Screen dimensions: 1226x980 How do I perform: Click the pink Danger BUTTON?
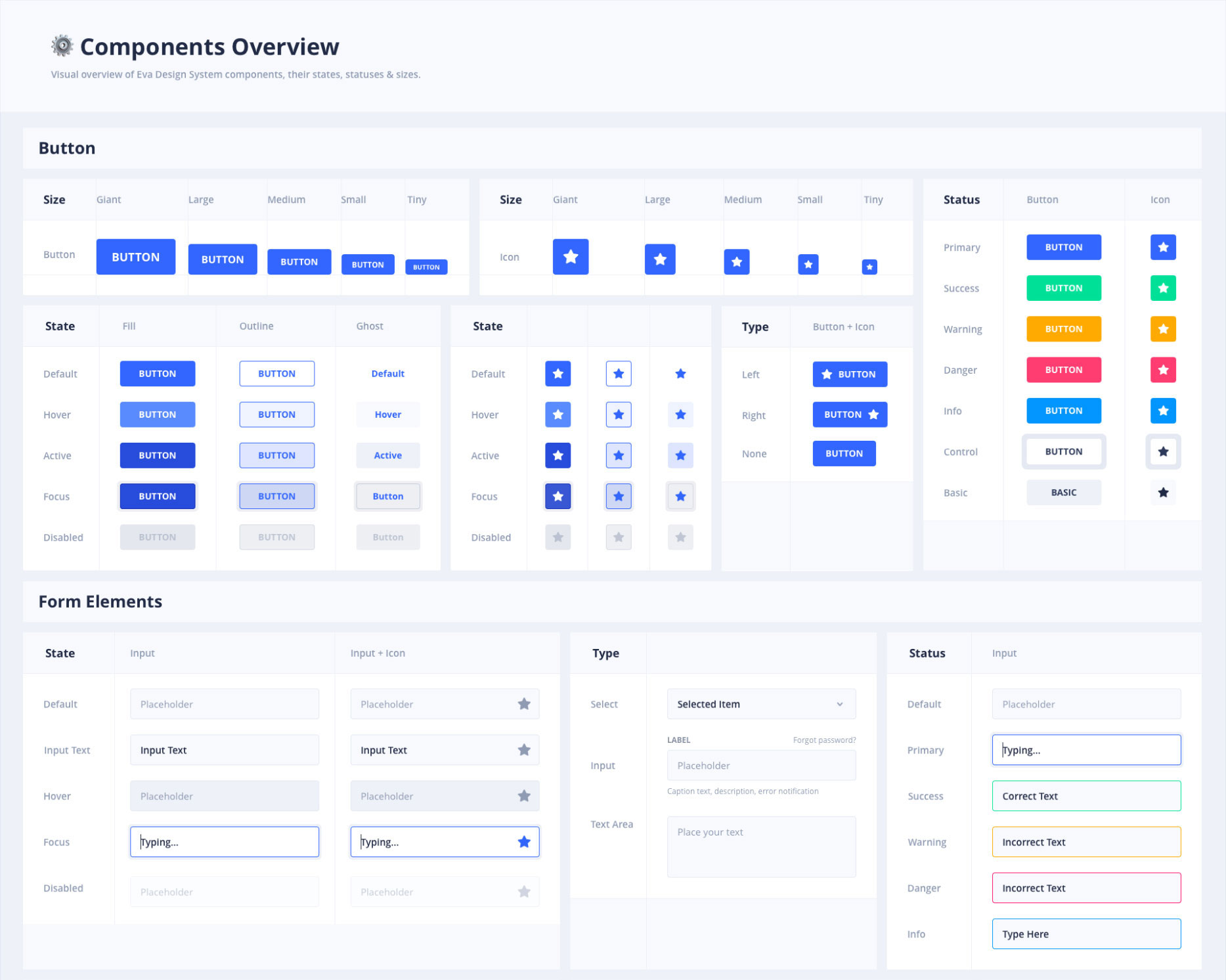pos(1064,370)
